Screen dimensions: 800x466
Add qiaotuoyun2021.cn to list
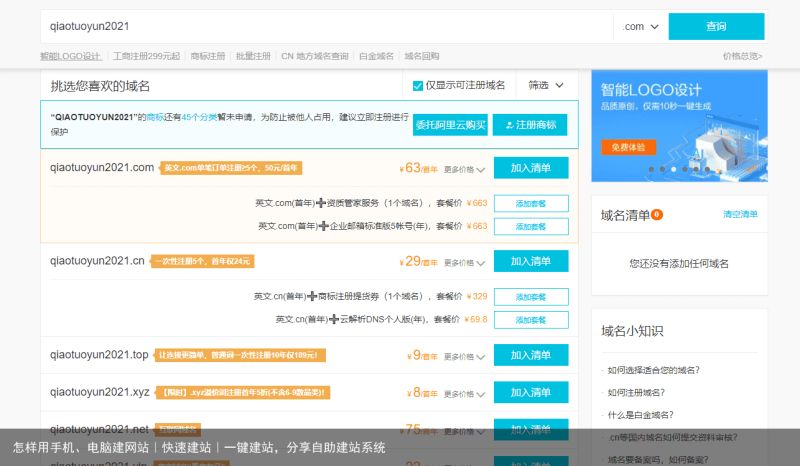point(531,261)
